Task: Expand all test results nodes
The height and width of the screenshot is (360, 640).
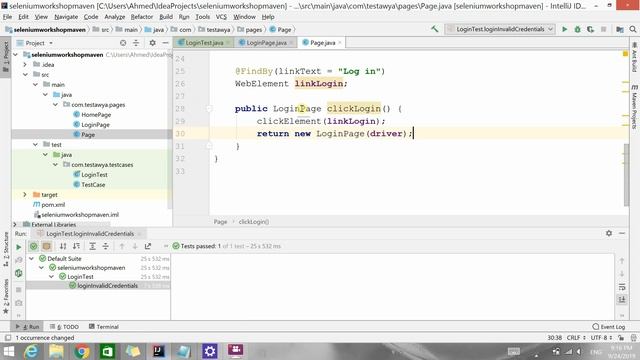Action: [x=93, y=246]
